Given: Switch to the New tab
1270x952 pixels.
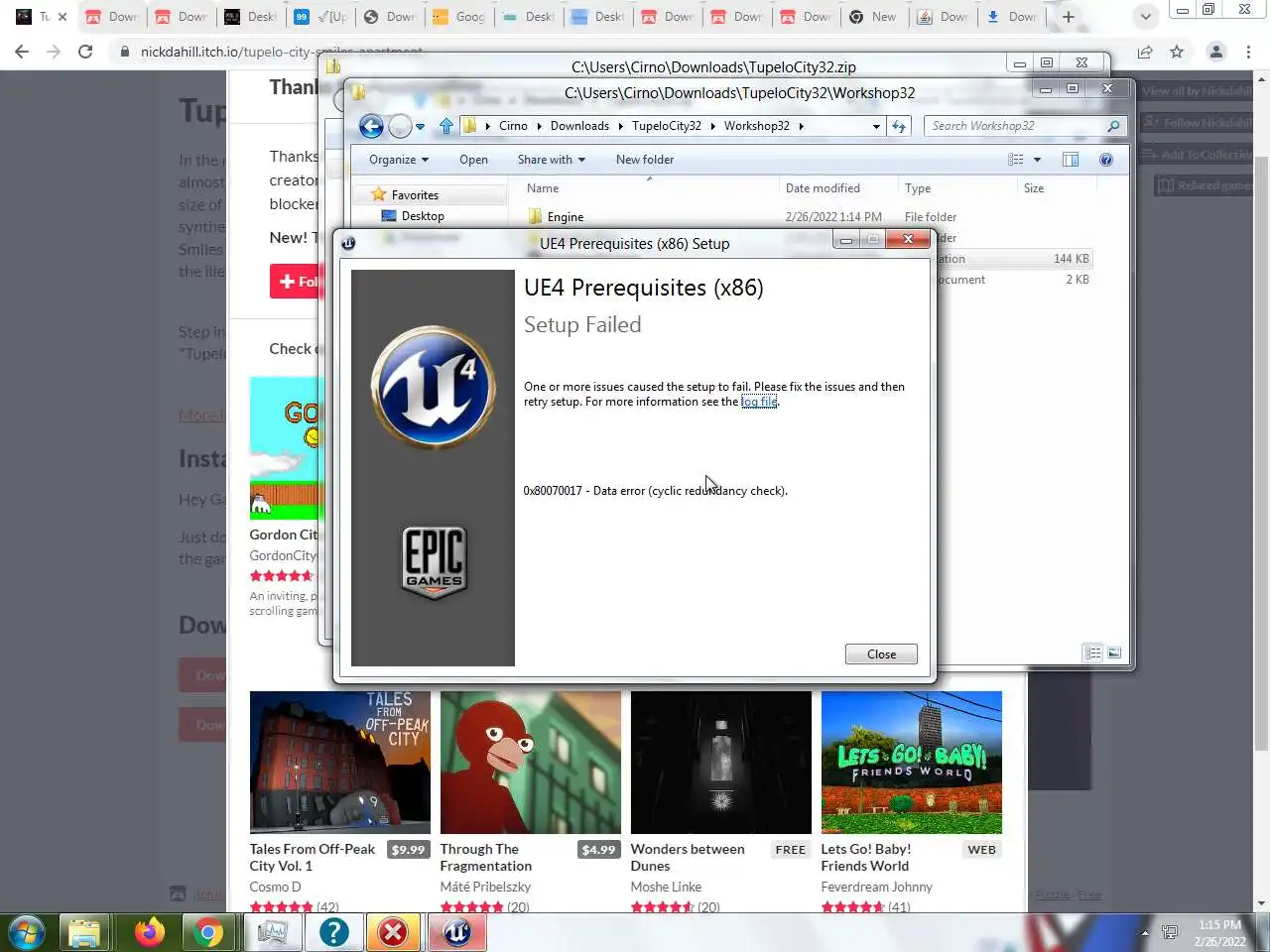Looking at the screenshot, I should [x=875, y=17].
